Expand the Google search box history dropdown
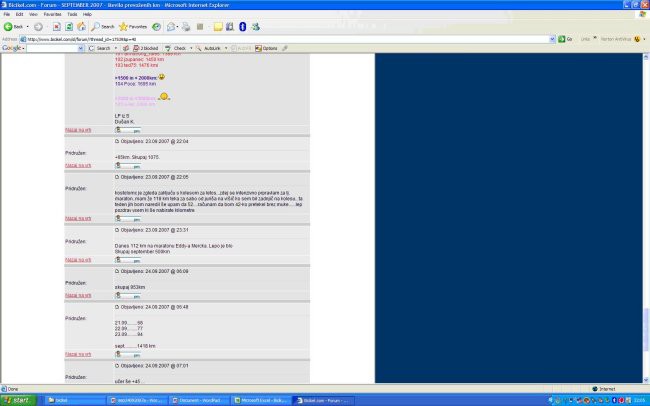The image size is (650, 406). [81, 48]
